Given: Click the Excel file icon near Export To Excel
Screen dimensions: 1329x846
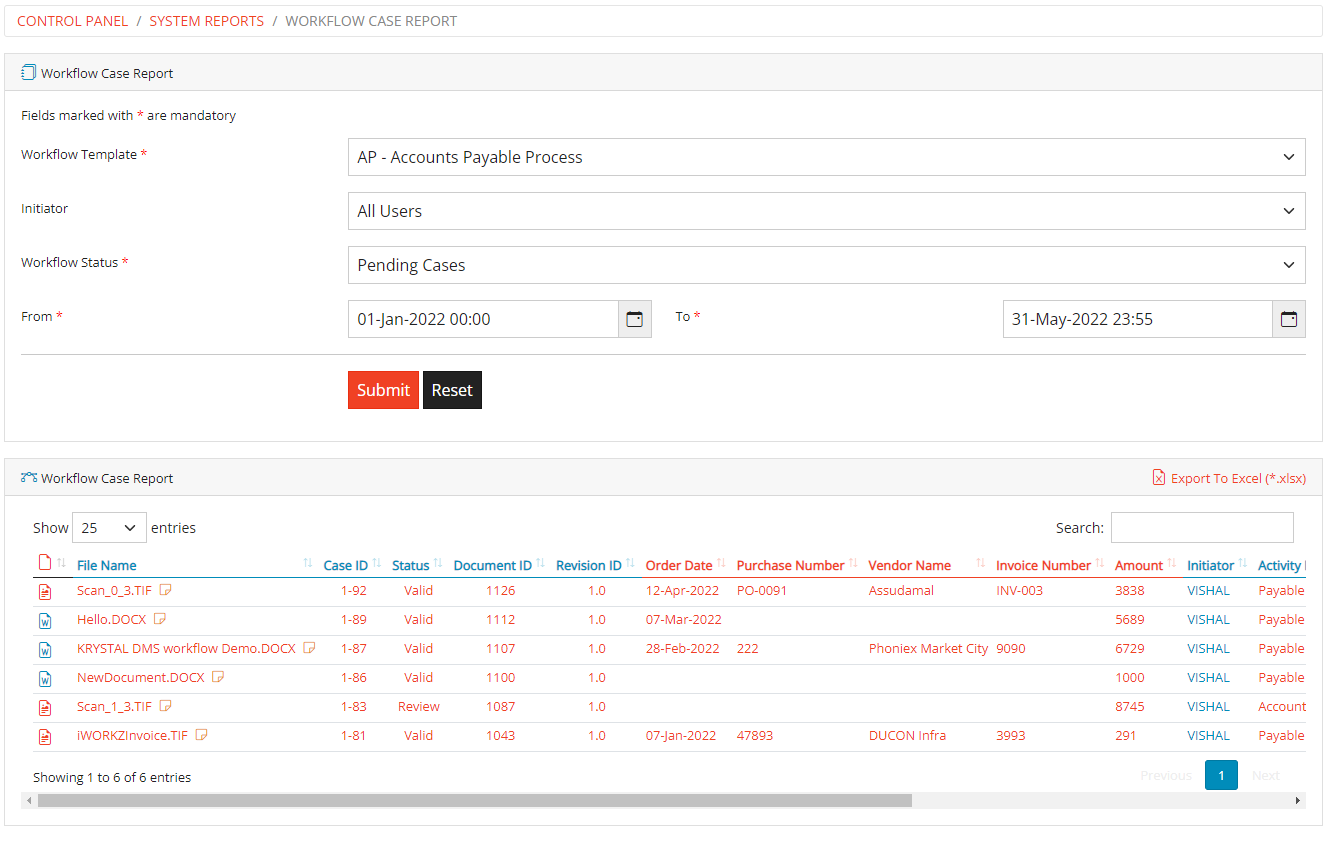Looking at the screenshot, I should 1158,478.
